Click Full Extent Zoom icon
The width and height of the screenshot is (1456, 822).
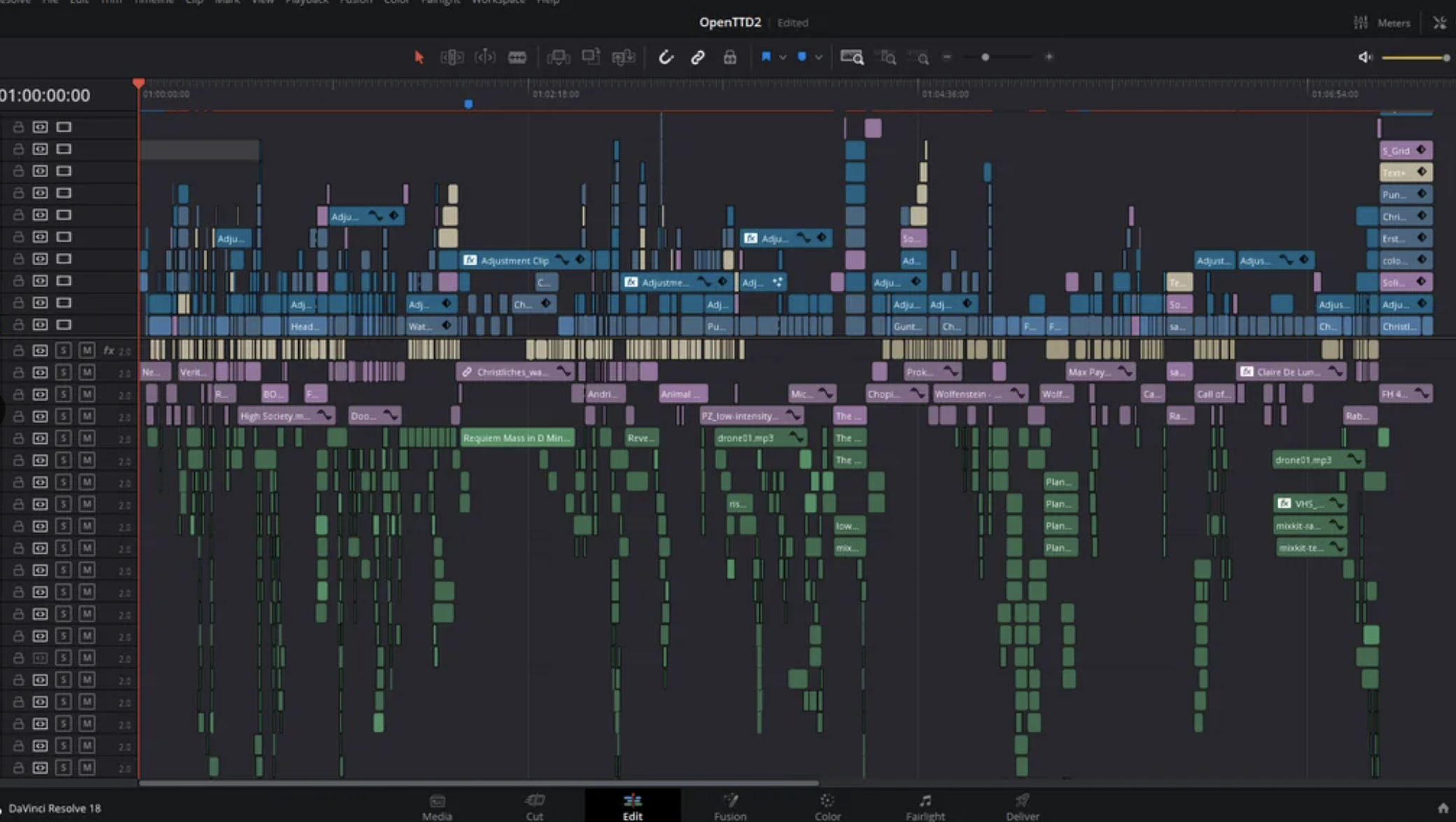[x=852, y=57]
